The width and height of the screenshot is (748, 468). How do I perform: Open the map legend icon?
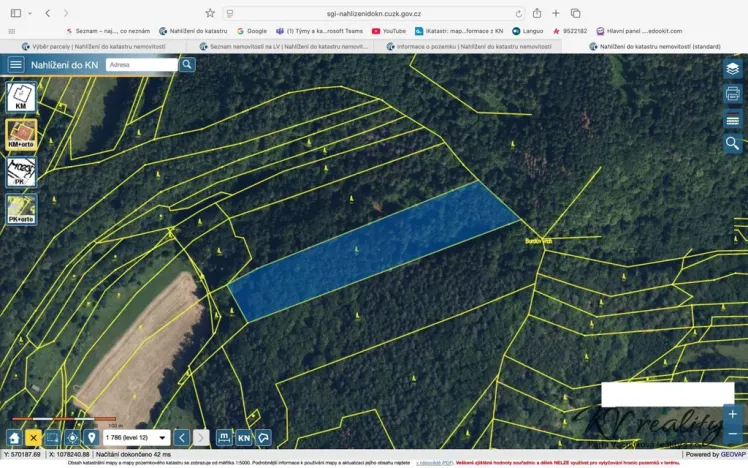point(733,119)
